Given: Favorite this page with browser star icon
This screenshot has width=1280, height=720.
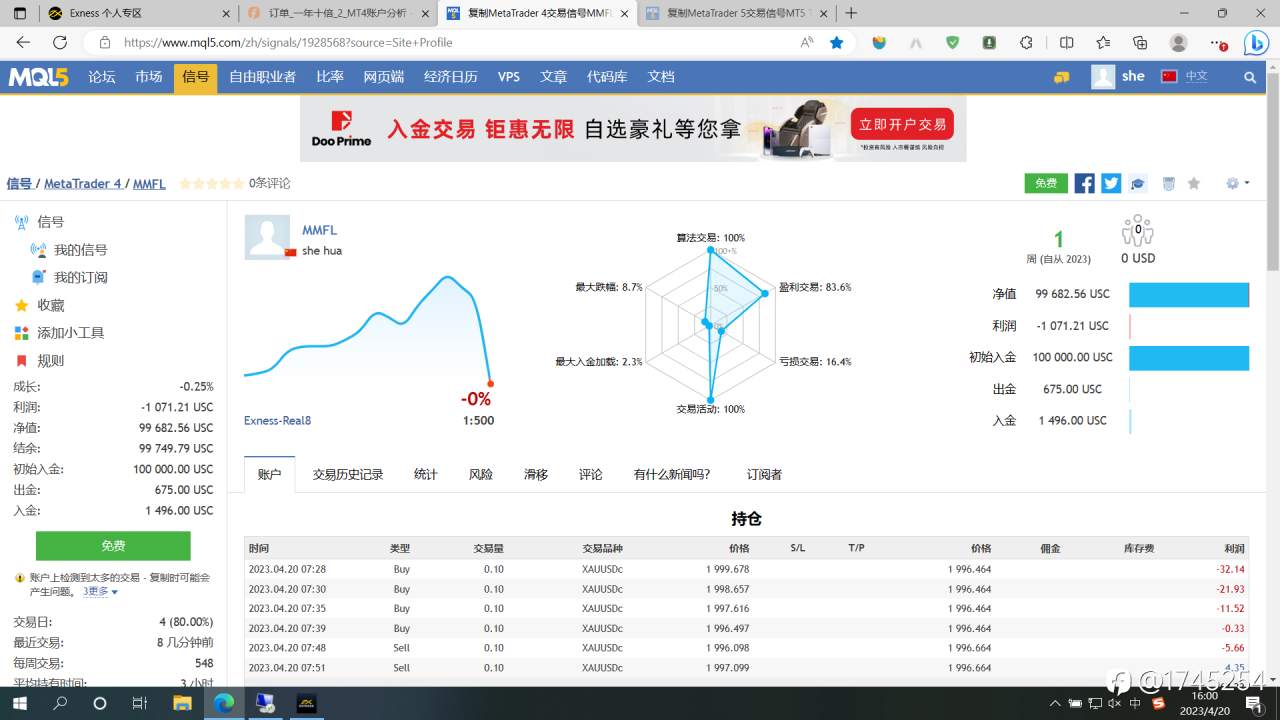Looking at the screenshot, I should coord(837,42).
